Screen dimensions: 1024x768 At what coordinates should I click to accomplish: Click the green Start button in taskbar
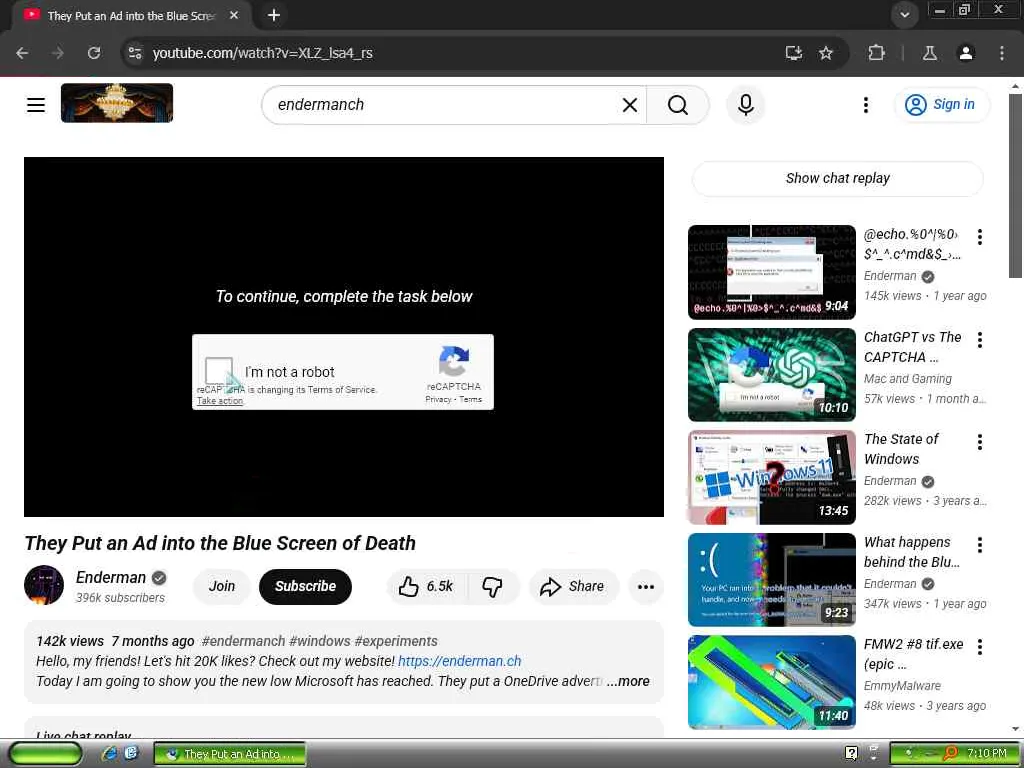(46, 754)
